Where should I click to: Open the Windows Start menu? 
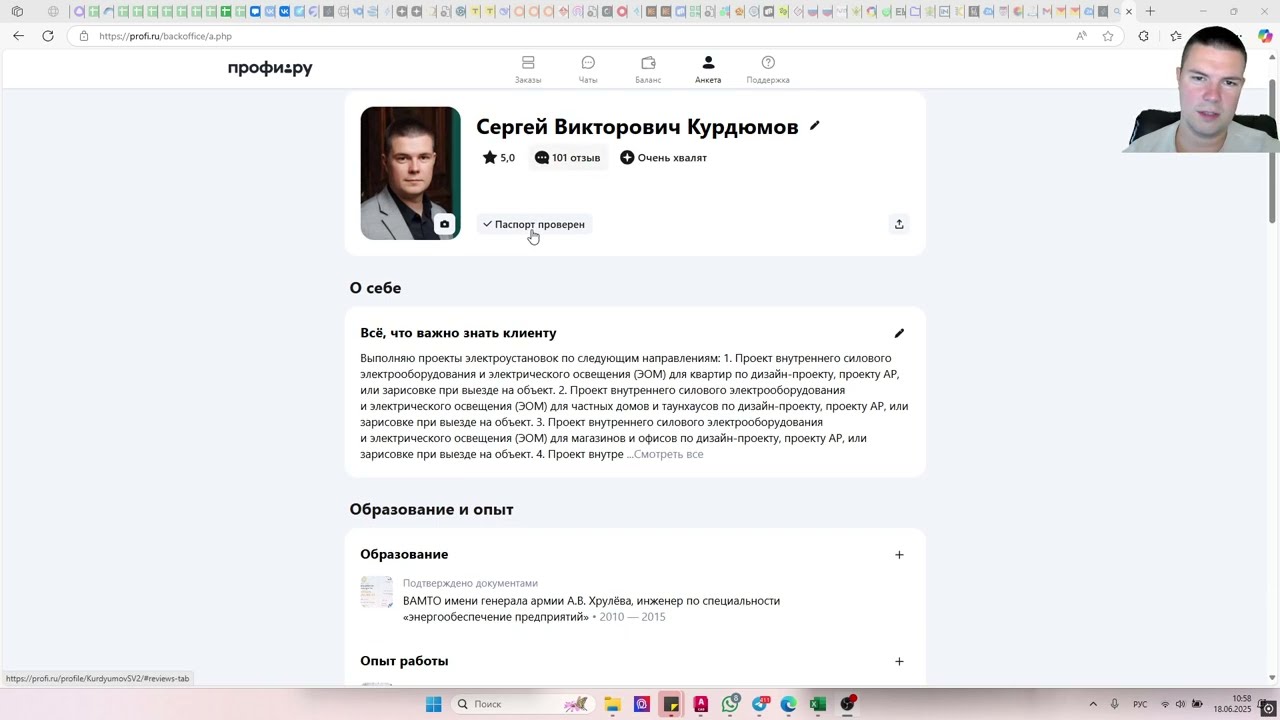click(x=433, y=704)
